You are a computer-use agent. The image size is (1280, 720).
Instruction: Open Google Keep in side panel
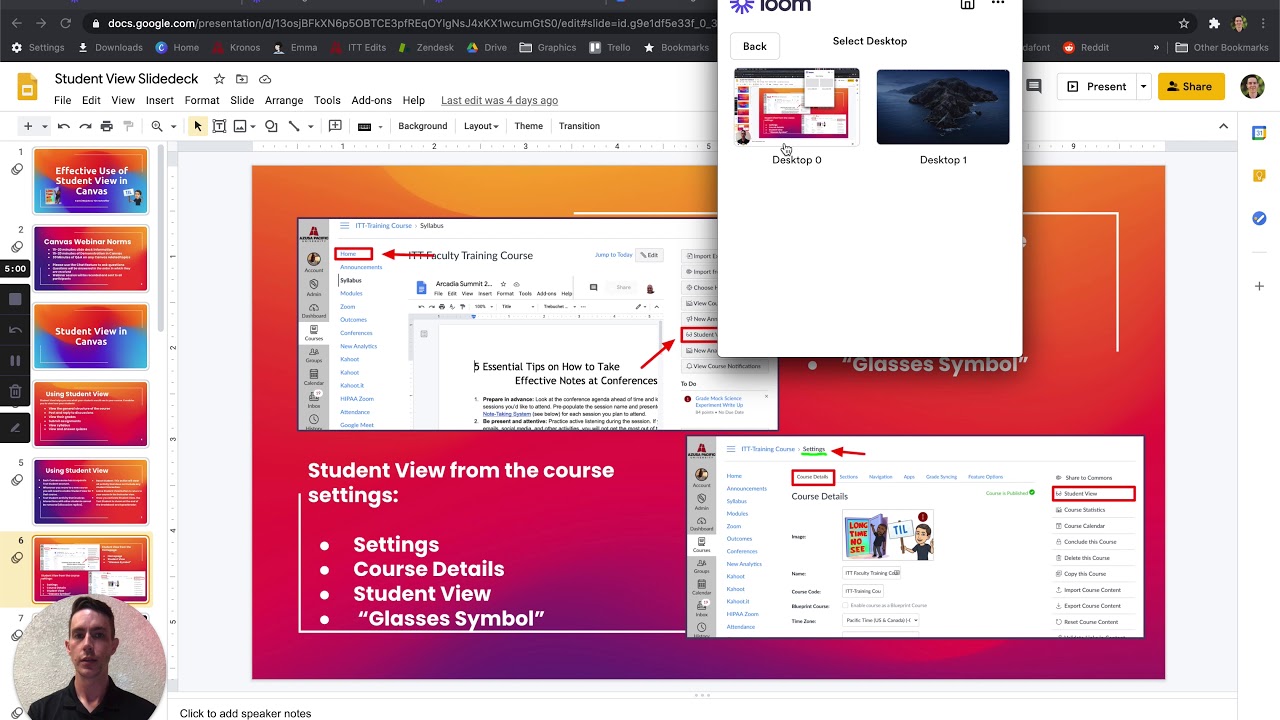(1259, 176)
